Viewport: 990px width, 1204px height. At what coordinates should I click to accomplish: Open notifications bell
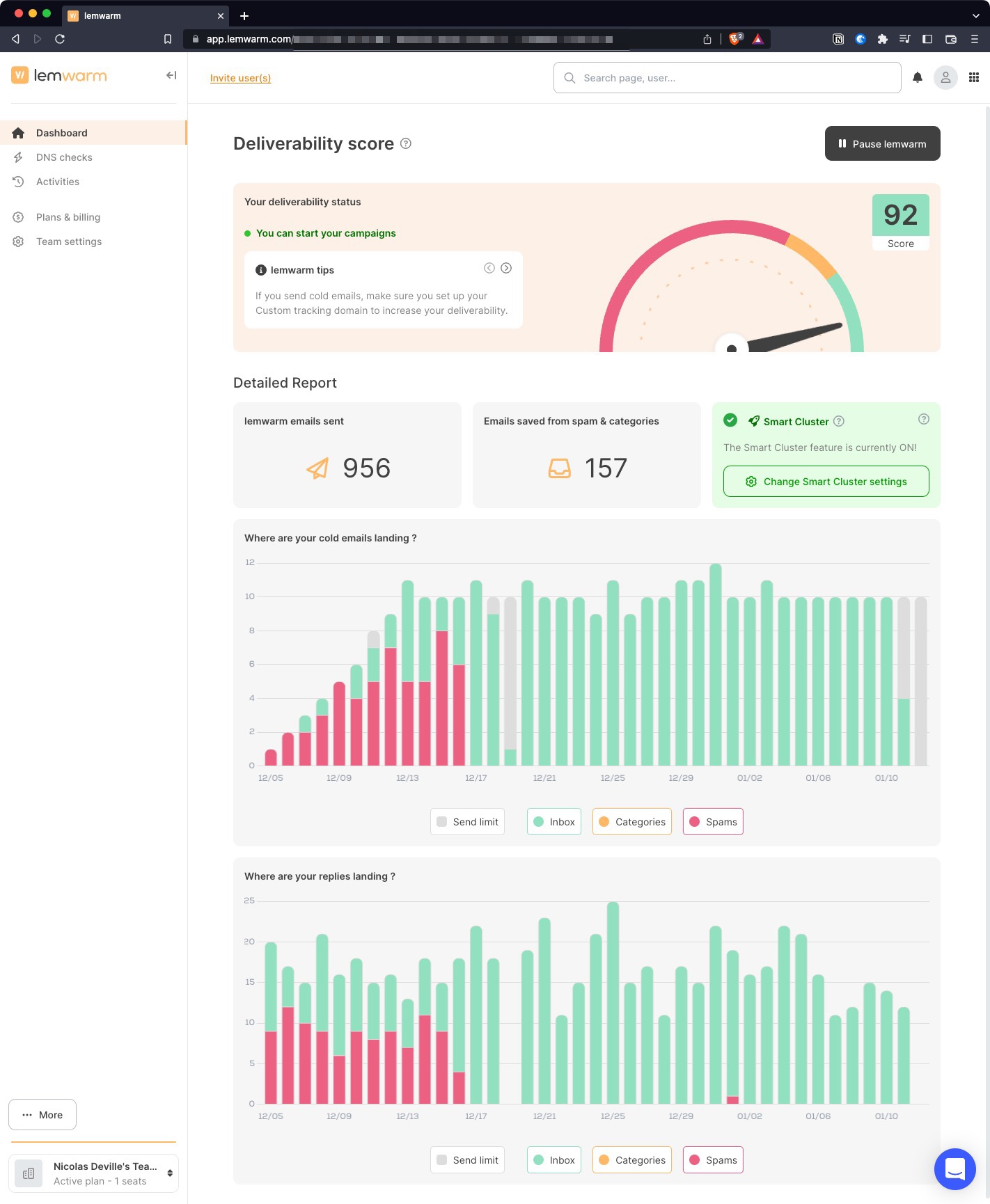[x=918, y=78]
